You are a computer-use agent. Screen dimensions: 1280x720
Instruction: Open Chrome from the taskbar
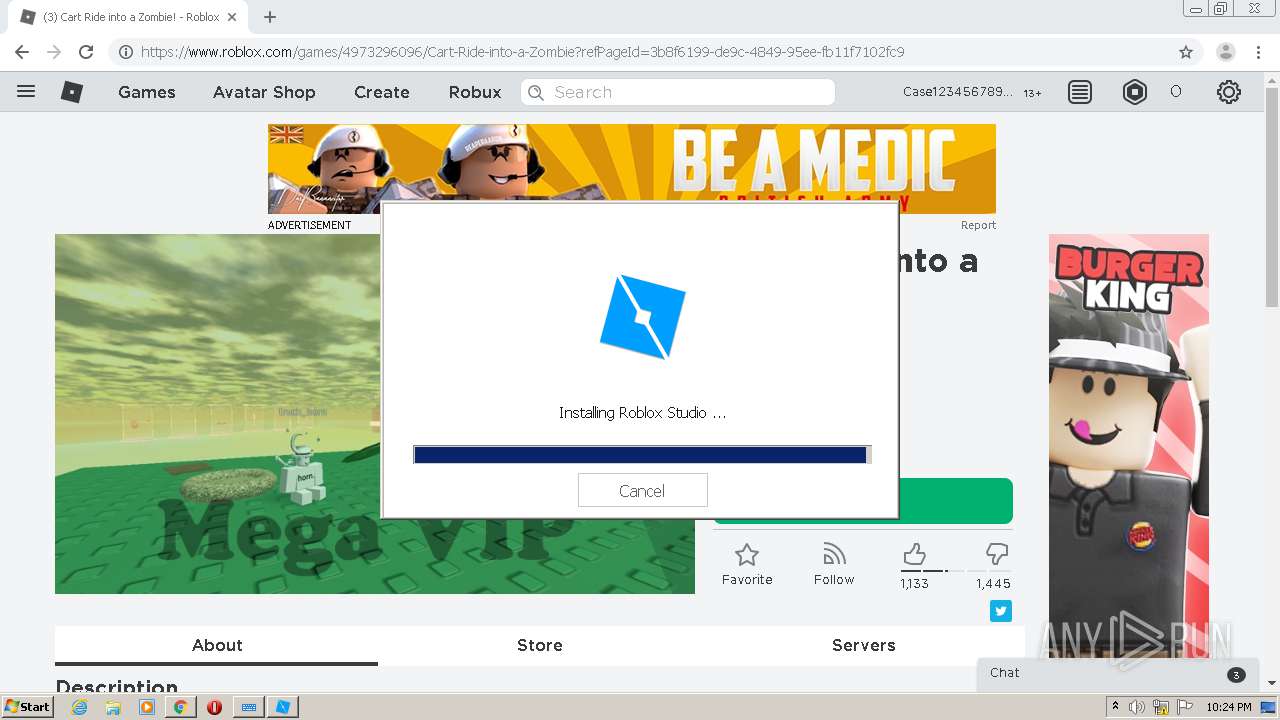coord(181,707)
